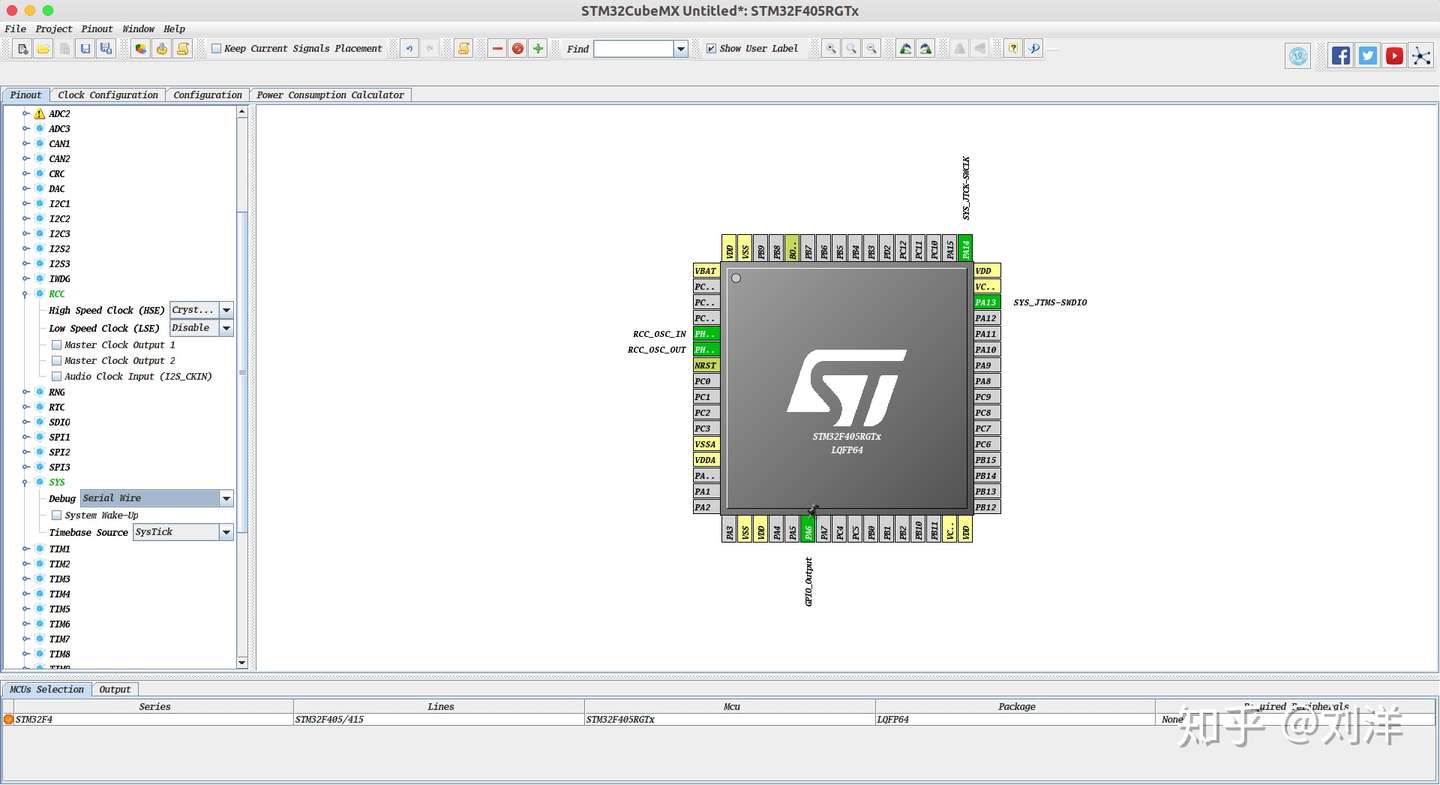Click inside the Find input field
Image resolution: width=1440 pixels, height=785 pixels.
[633, 48]
